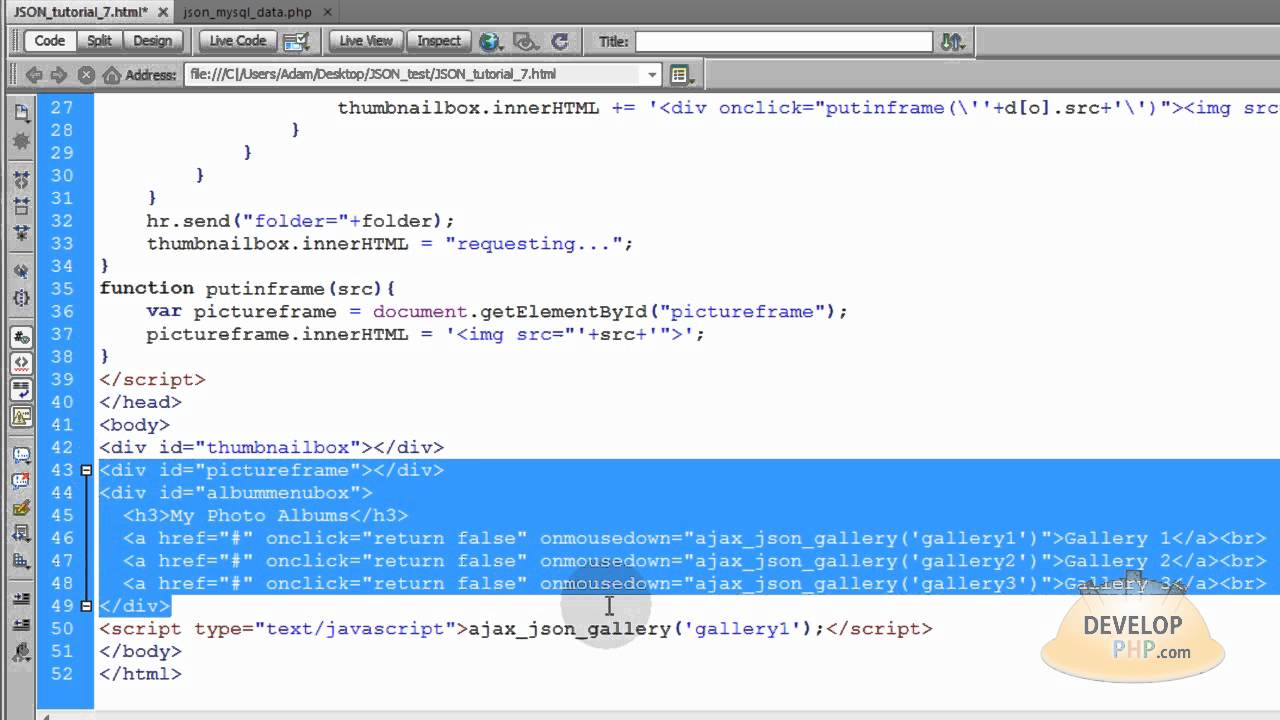This screenshot has height=720, width=1280.
Task: Collapse the code block at line 43
Action: tap(86, 470)
